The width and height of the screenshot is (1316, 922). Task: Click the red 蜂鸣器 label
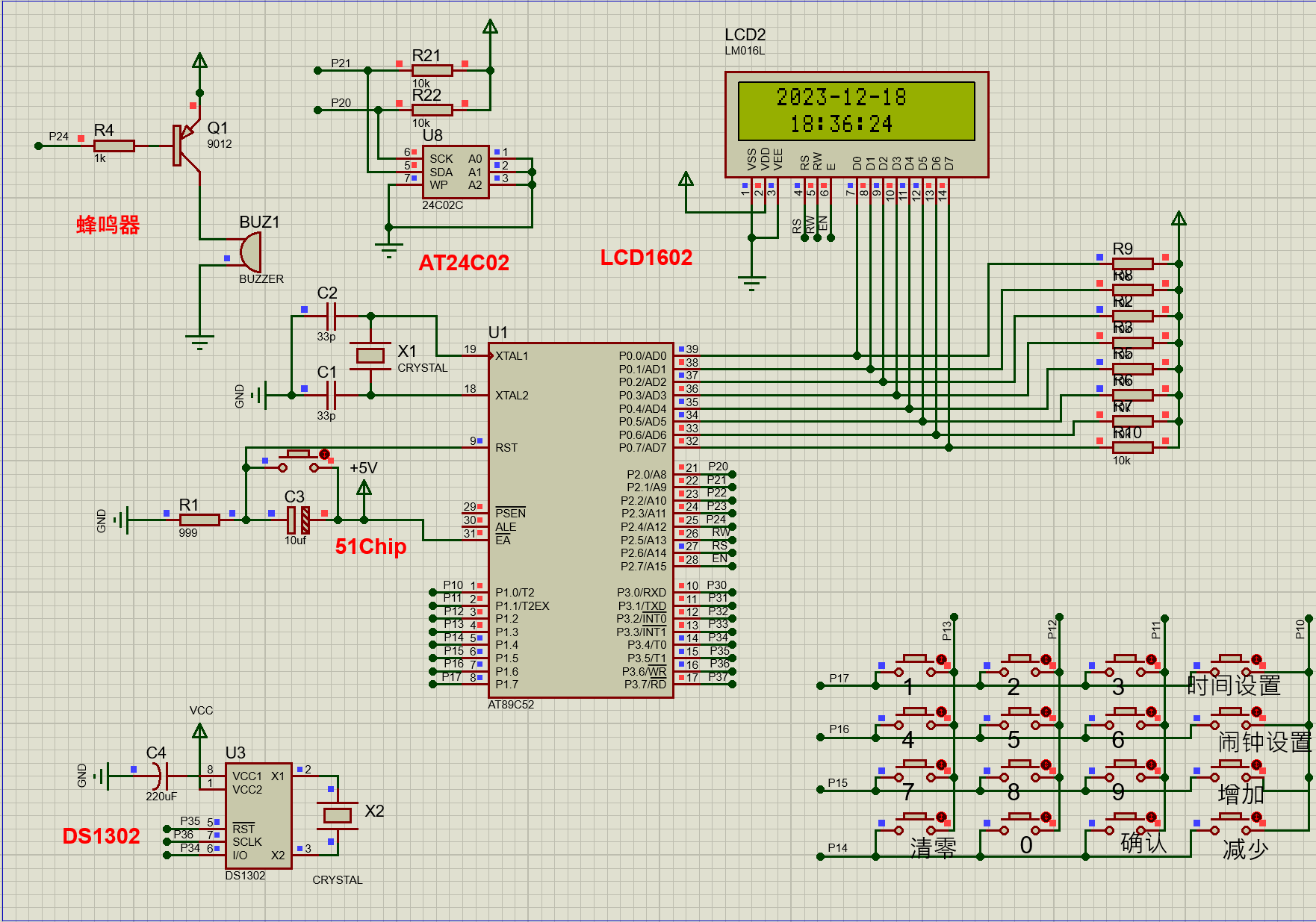click(x=108, y=225)
